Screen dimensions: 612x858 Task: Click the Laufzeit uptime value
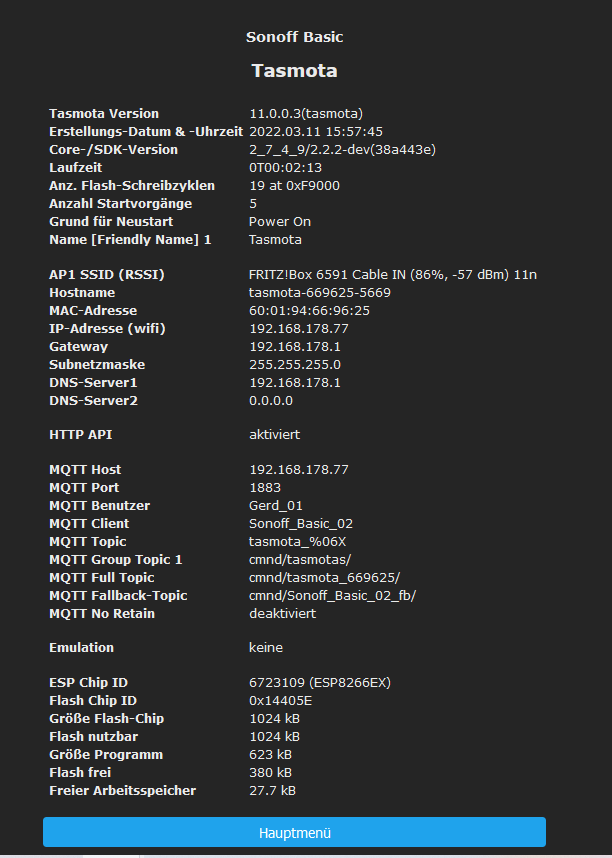point(285,168)
